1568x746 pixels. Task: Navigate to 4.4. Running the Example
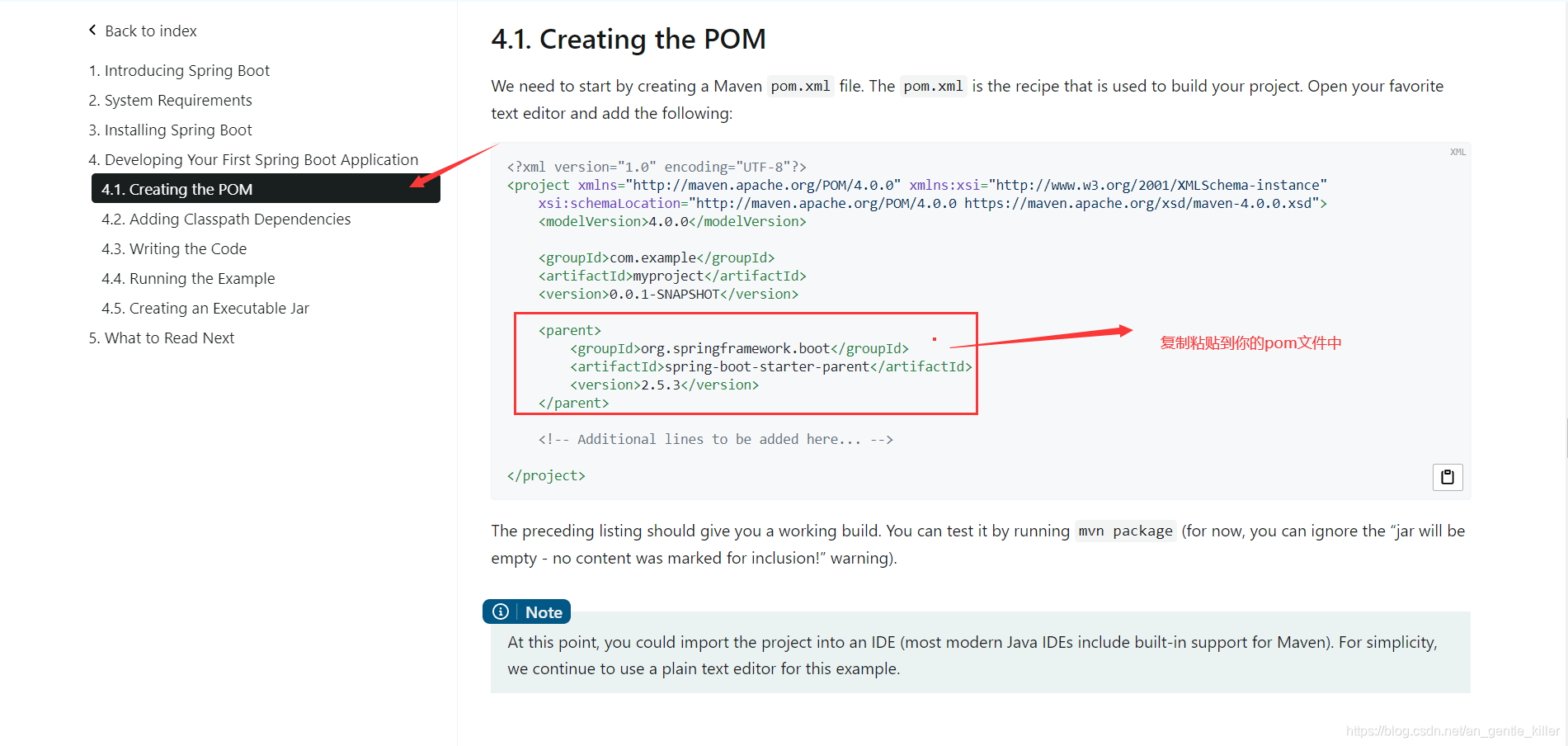tap(188, 279)
